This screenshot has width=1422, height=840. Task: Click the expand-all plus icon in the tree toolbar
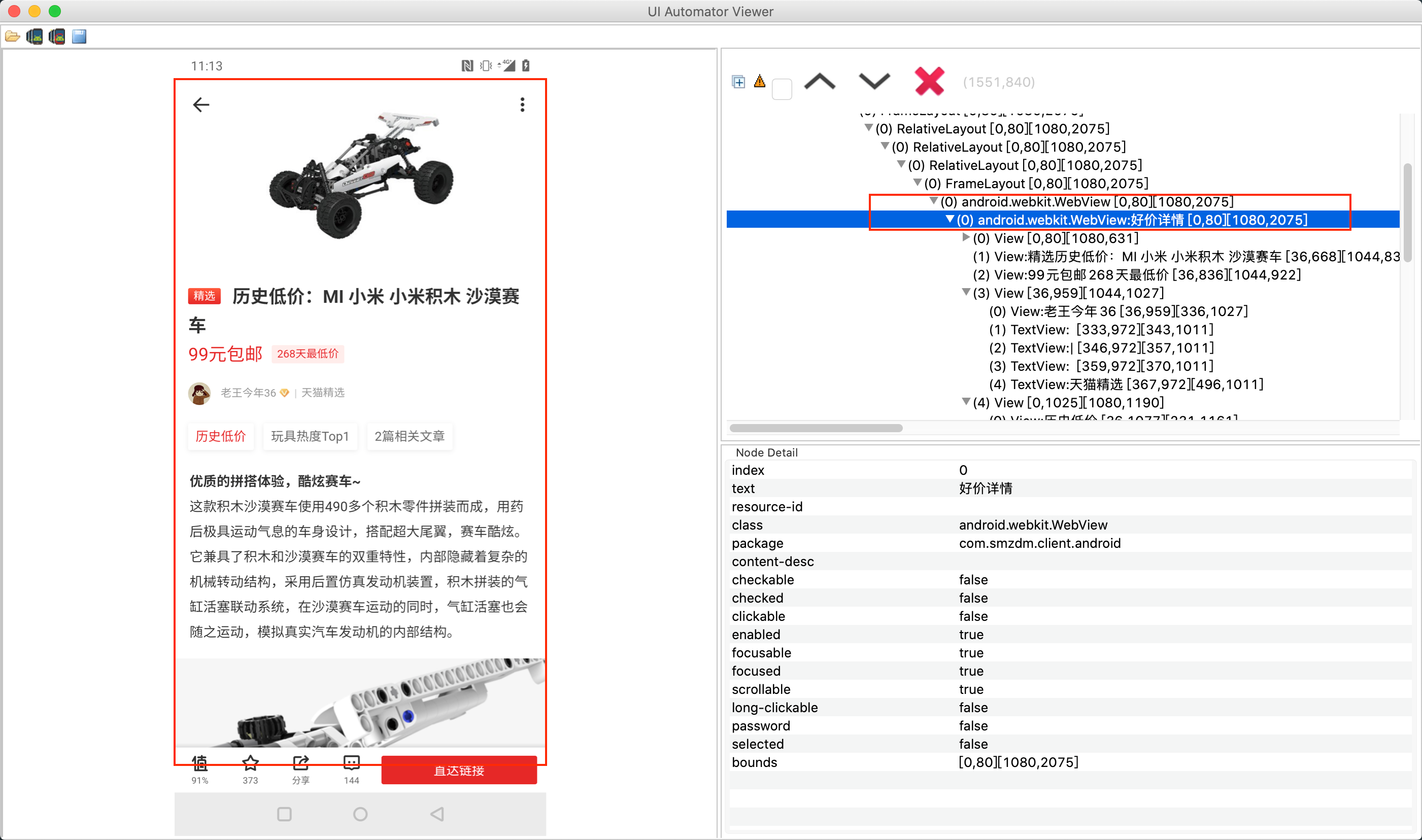click(x=738, y=82)
